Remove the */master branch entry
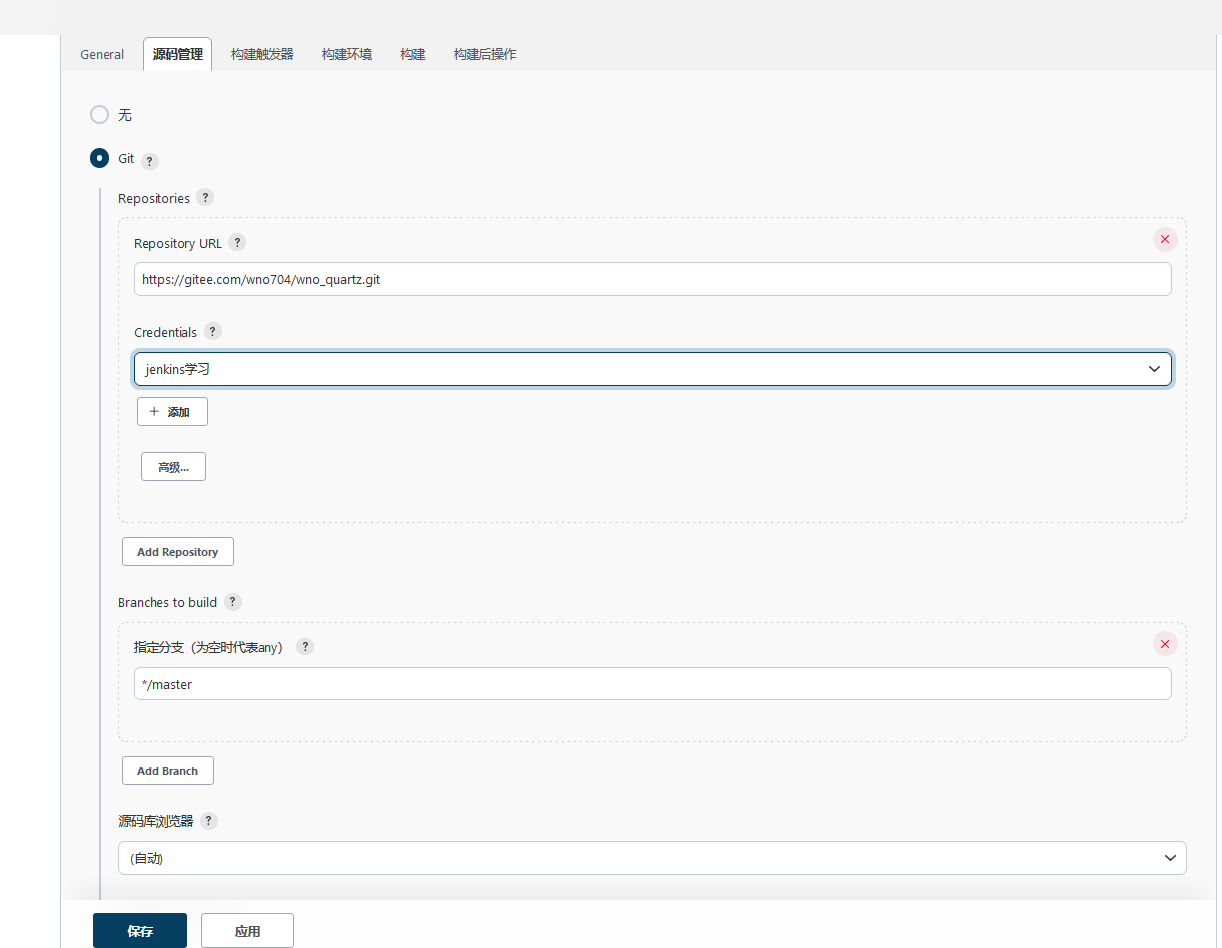 [x=1165, y=643]
